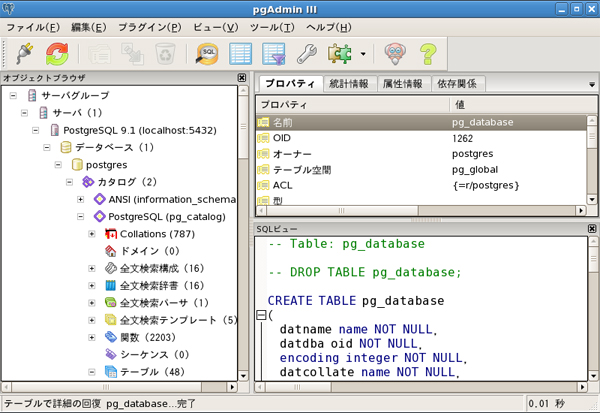Switch to the 統計情報 tab
This screenshot has width=600, height=413.
tap(349, 84)
